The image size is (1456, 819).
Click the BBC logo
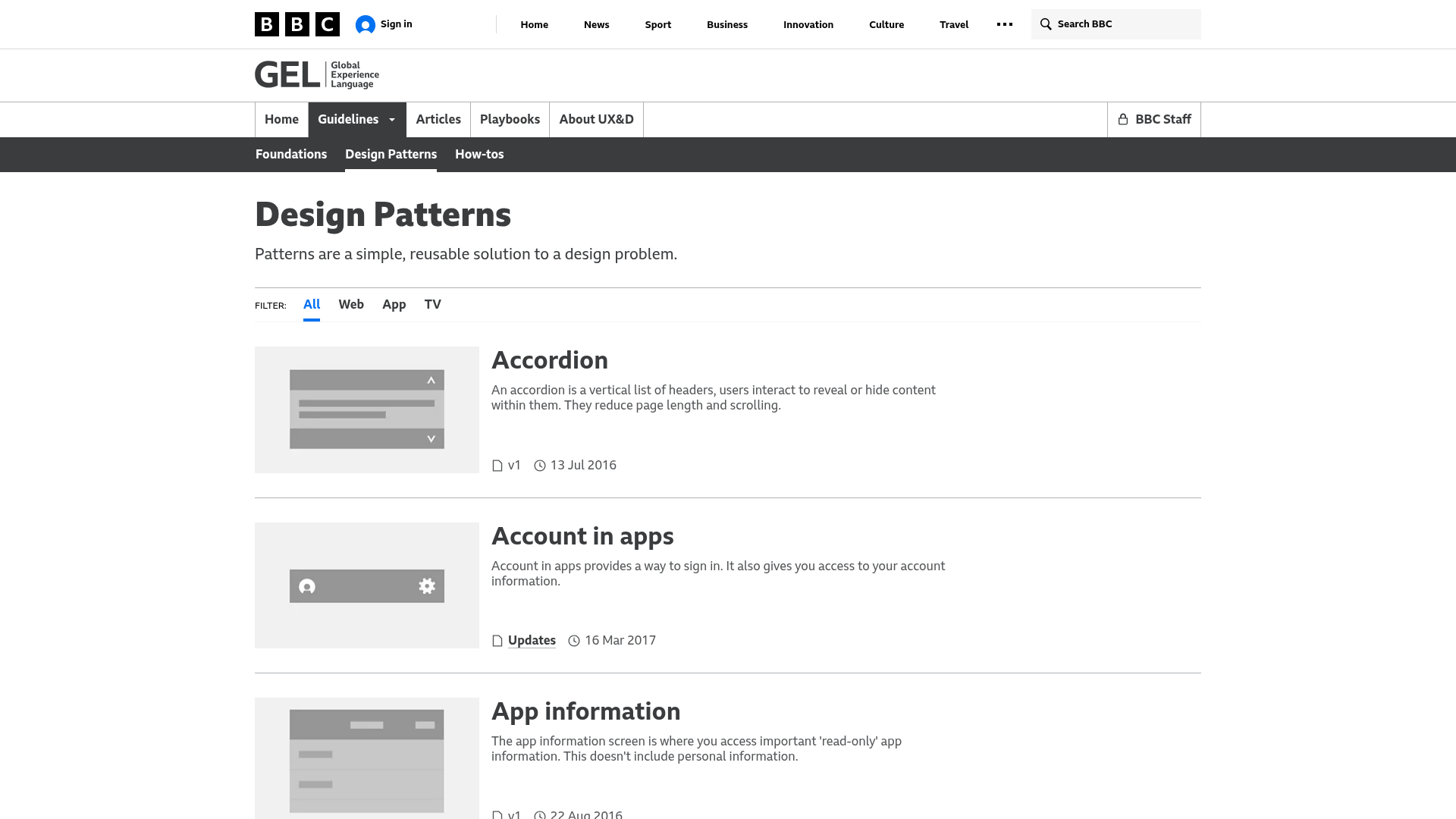[x=297, y=24]
